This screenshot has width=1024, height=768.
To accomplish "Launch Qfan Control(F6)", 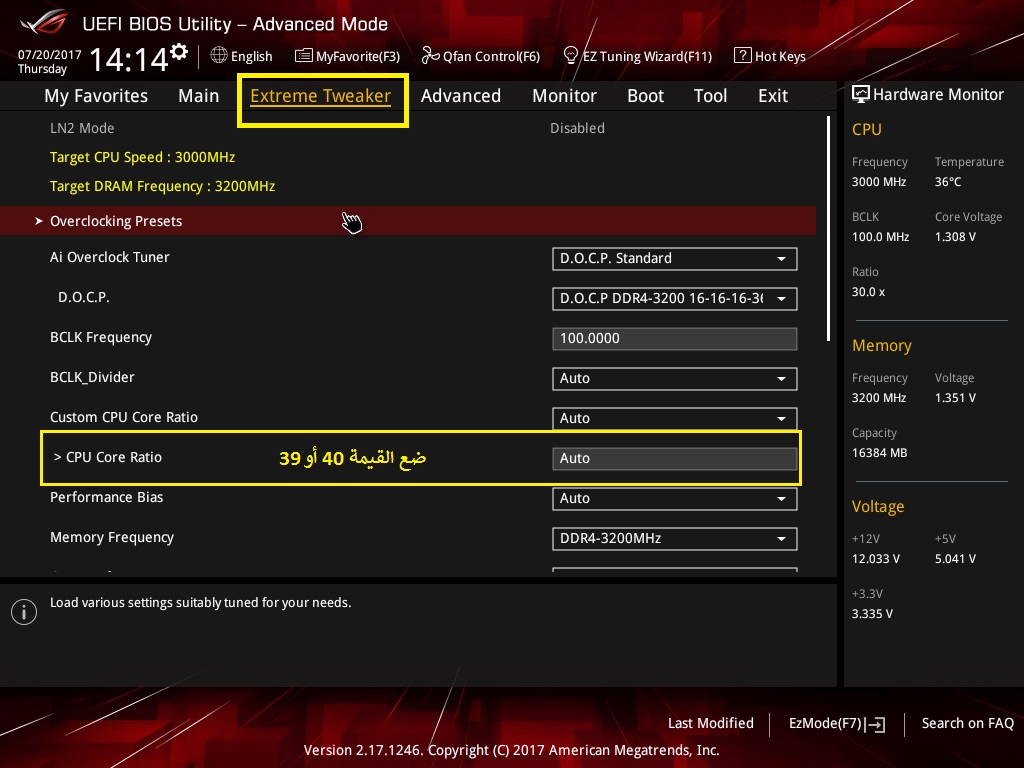I will point(481,56).
